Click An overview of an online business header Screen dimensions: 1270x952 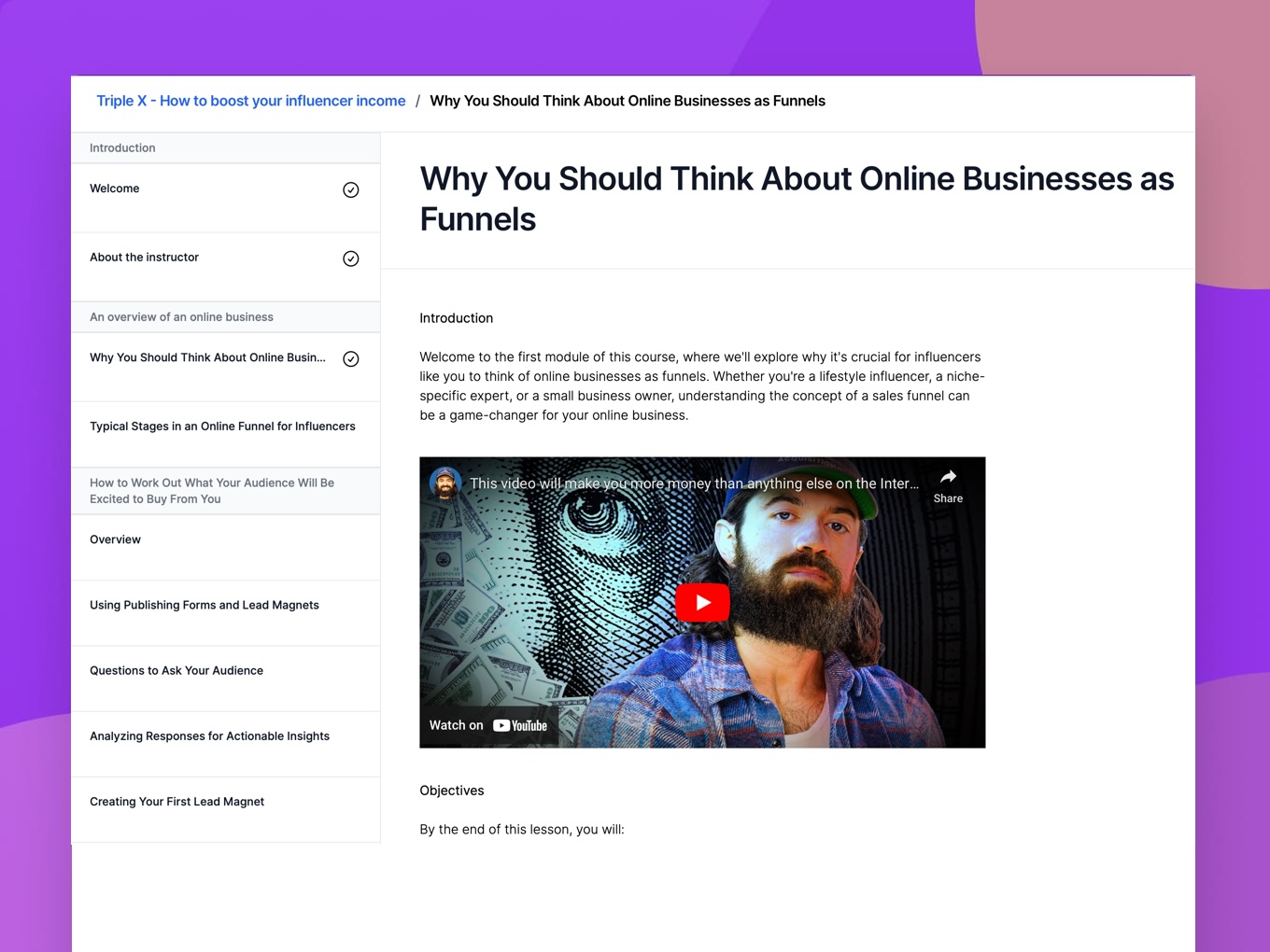point(182,317)
